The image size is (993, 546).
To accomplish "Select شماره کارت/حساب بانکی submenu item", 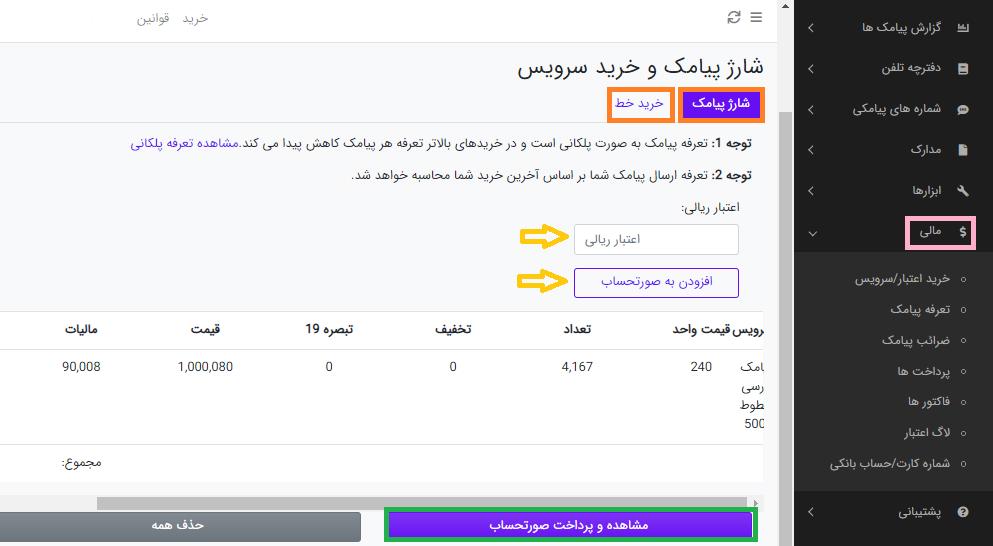I will tap(890, 464).
